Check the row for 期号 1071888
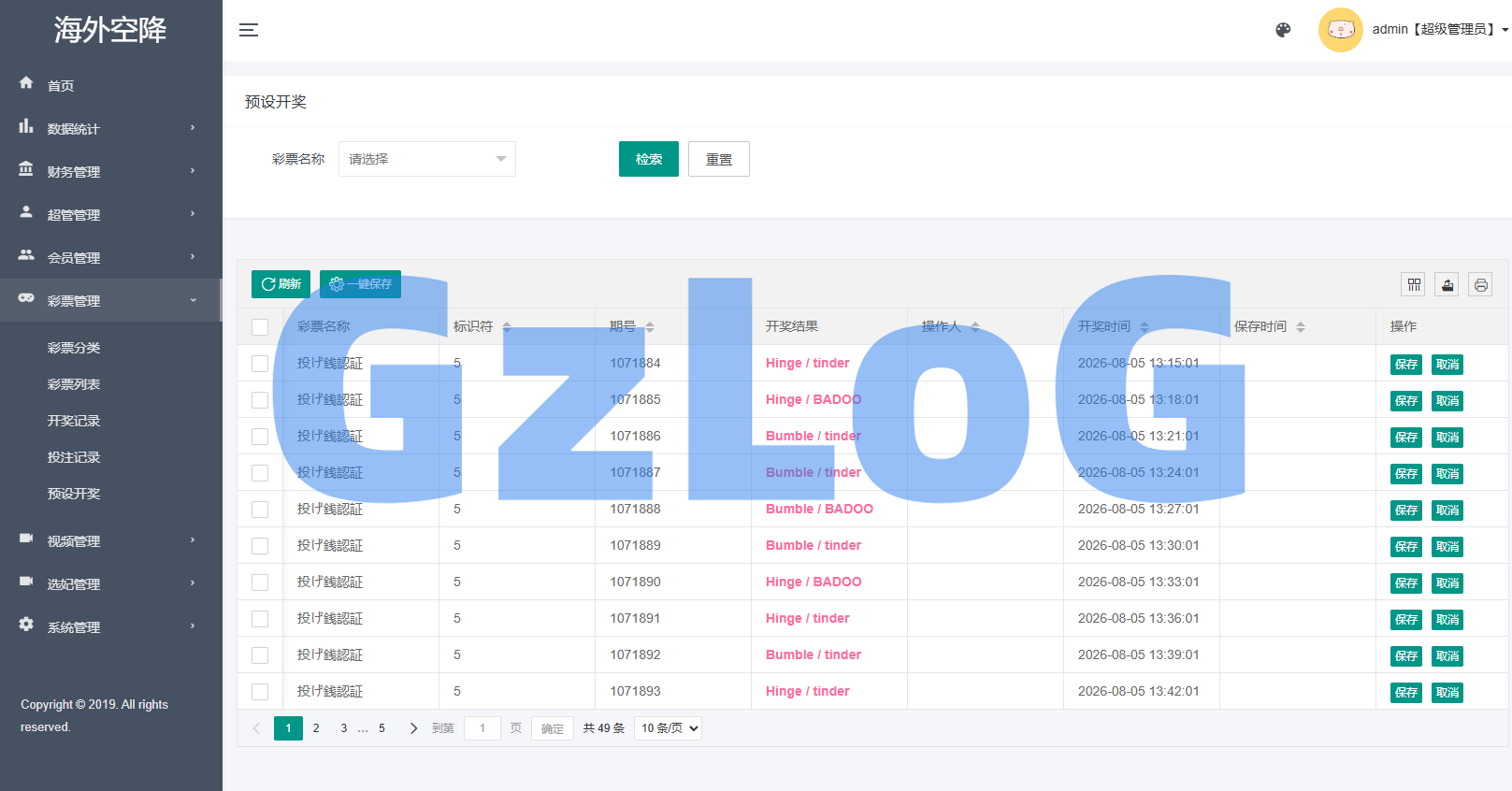 [260, 510]
